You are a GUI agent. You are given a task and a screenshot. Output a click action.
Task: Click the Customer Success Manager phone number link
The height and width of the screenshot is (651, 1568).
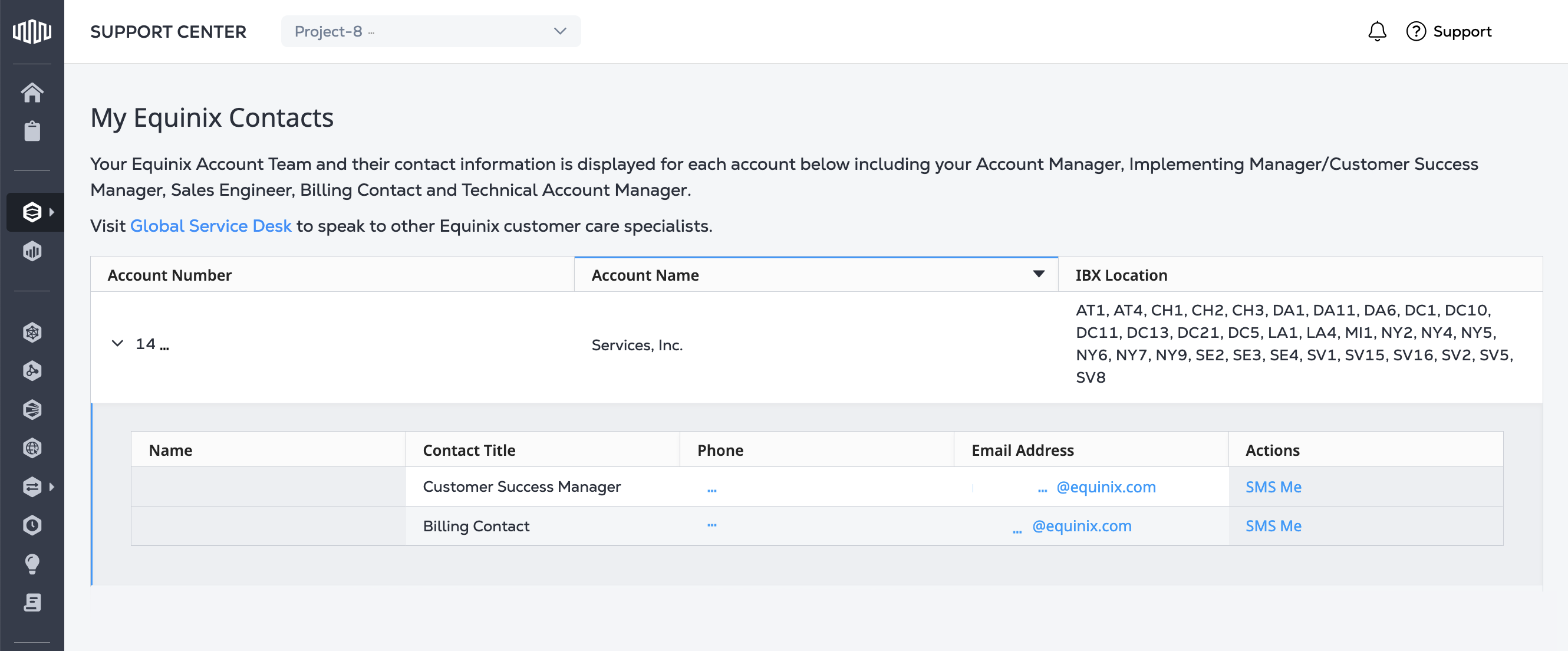coord(711,489)
